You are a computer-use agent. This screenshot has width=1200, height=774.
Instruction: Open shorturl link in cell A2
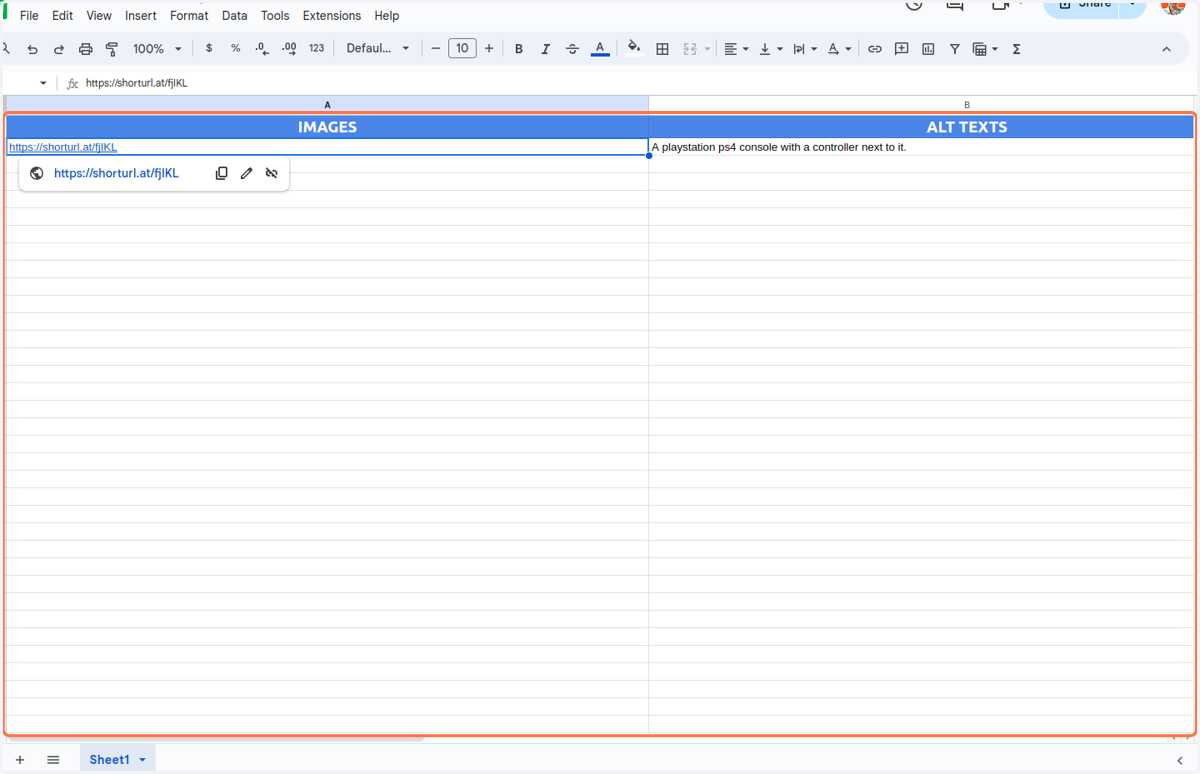point(63,147)
